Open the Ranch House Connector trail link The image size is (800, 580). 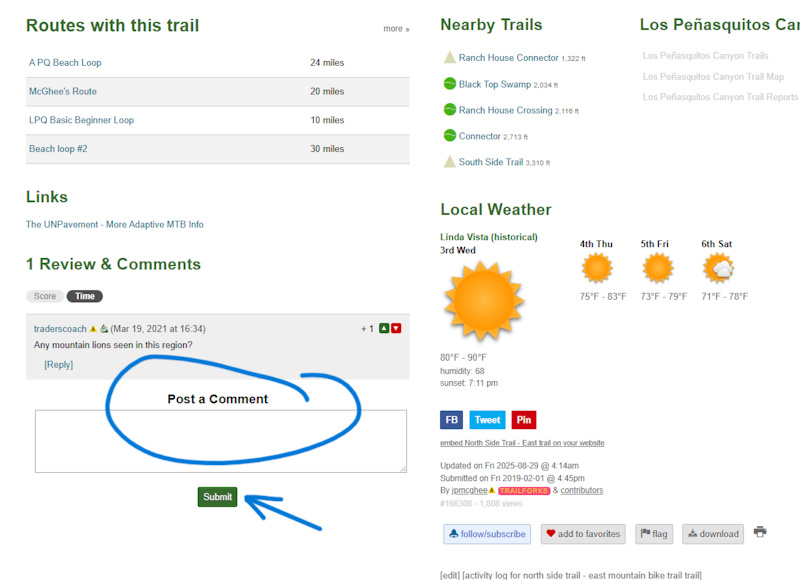click(x=509, y=58)
